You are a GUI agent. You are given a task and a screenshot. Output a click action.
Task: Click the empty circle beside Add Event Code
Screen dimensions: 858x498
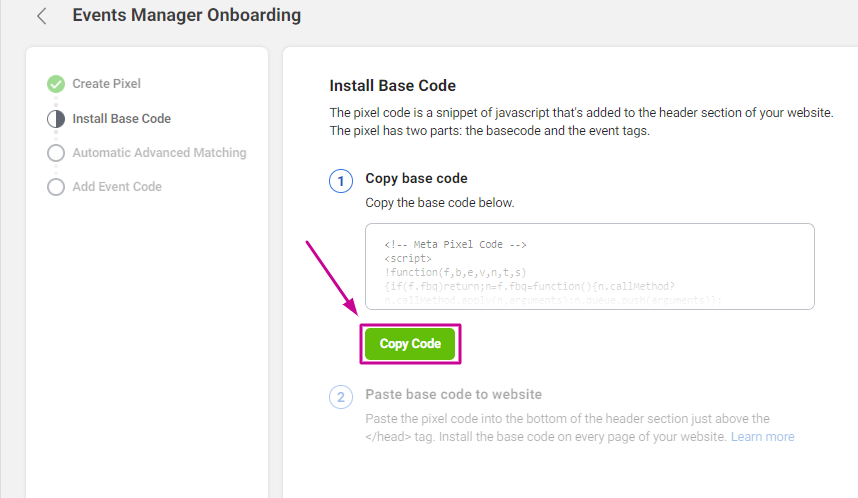coord(56,187)
